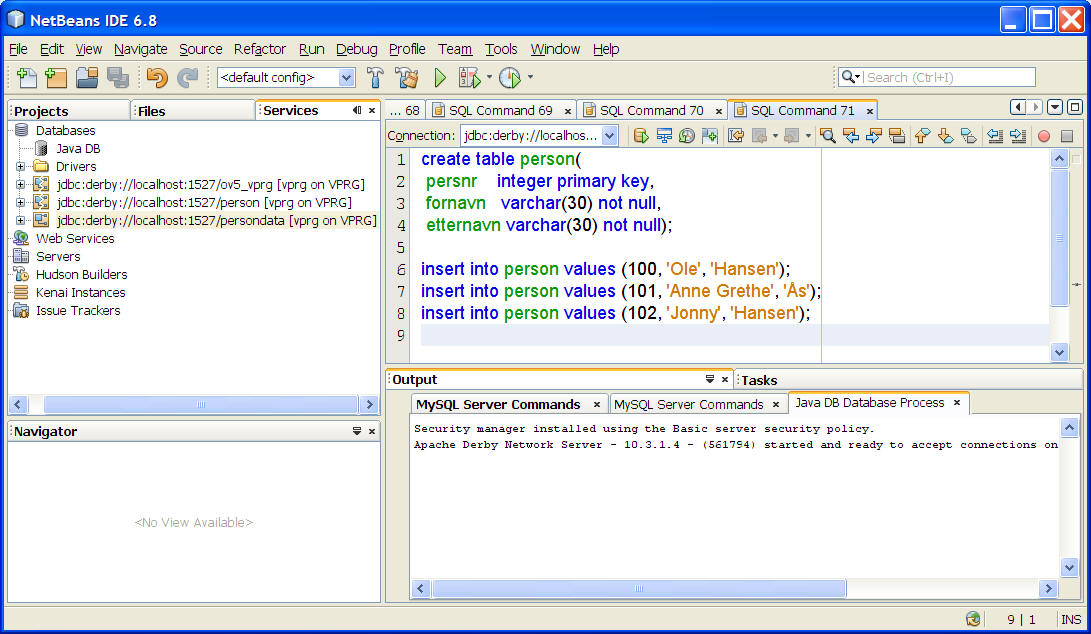
Task: Click the Profile Main Project clock icon
Action: 510,77
